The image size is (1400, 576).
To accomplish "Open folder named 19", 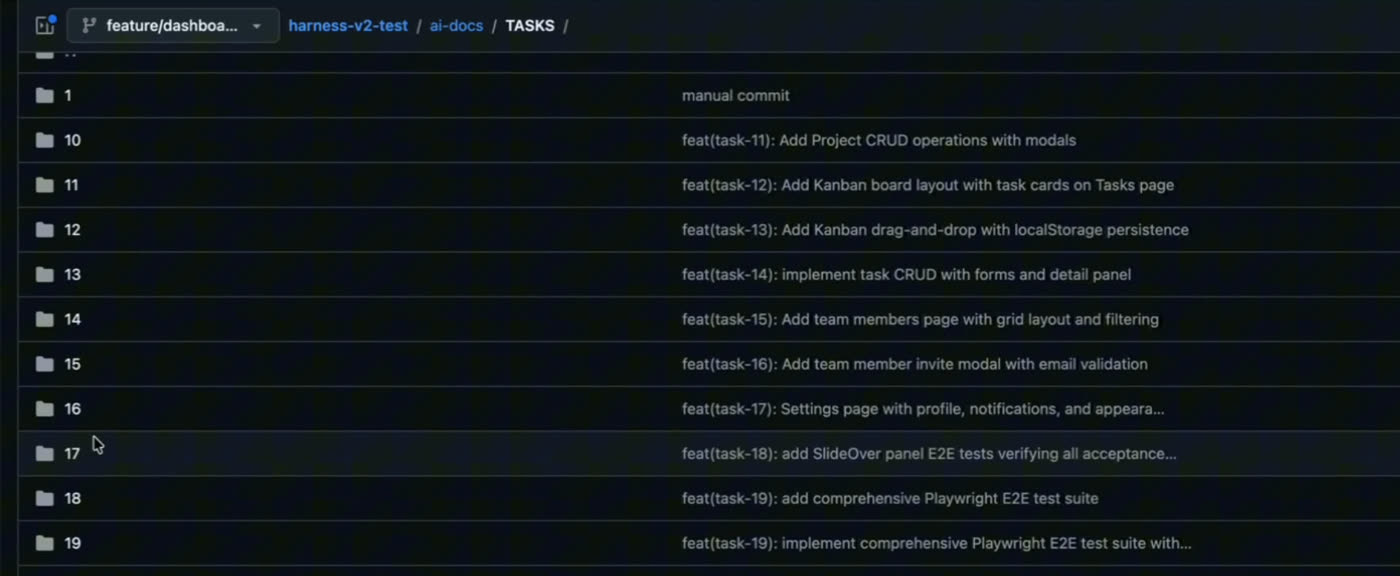I will click(x=72, y=543).
